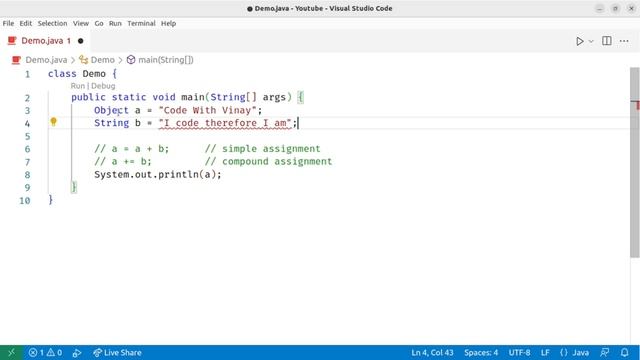Click the System.out.println(a) statement
This screenshot has height=360, width=640.
(158, 175)
